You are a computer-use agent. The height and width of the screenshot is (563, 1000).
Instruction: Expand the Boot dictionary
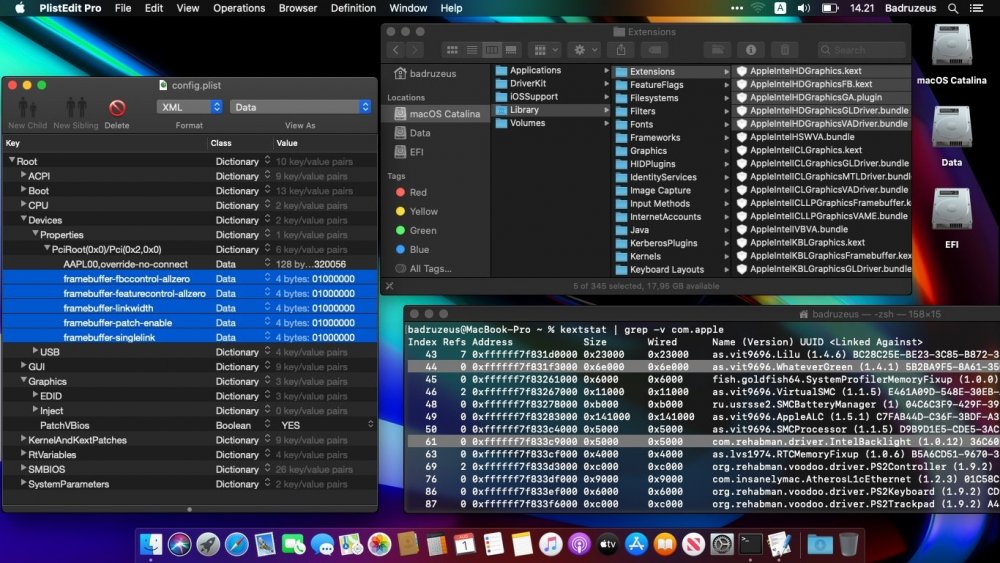click(23, 189)
